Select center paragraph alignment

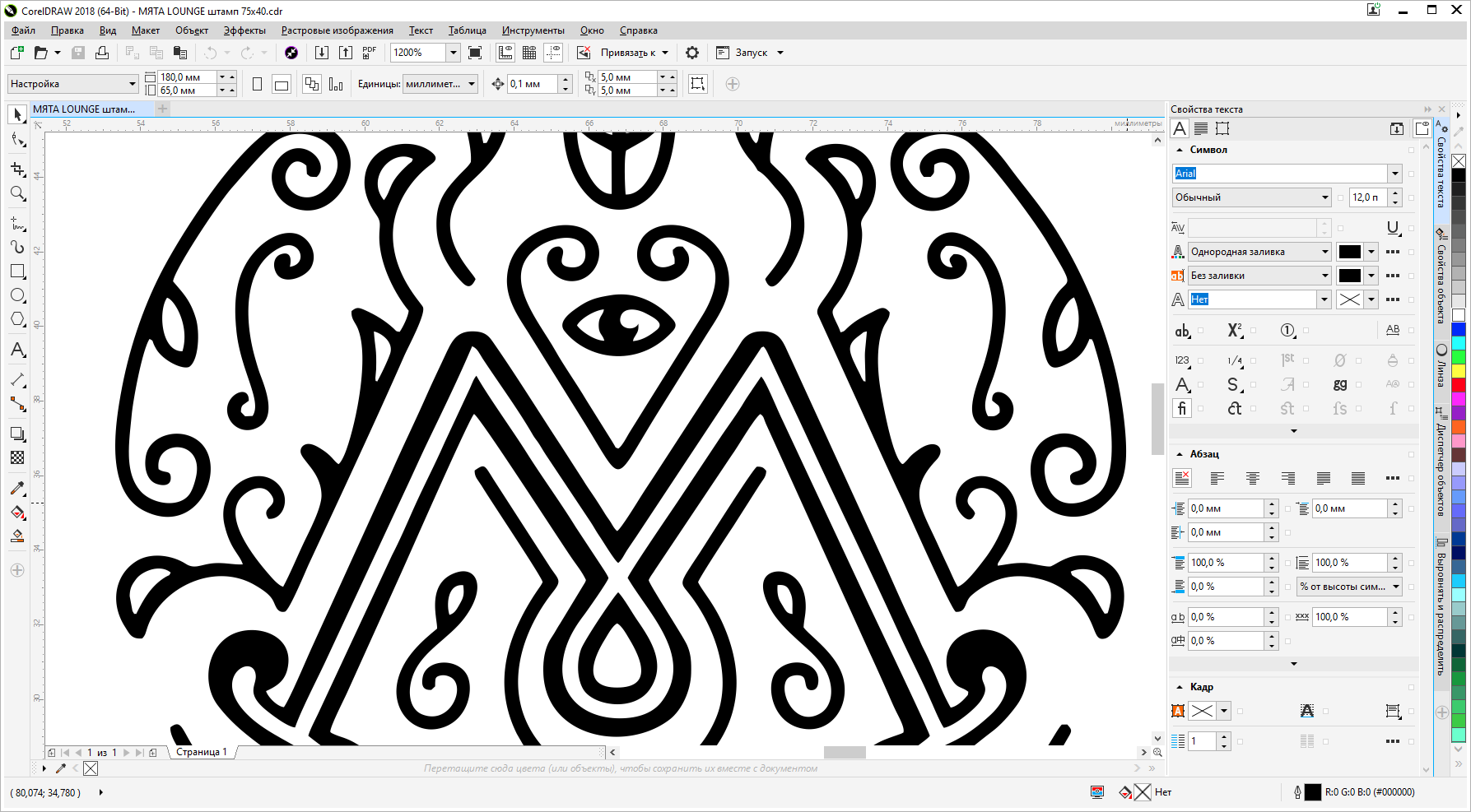(x=1253, y=478)
